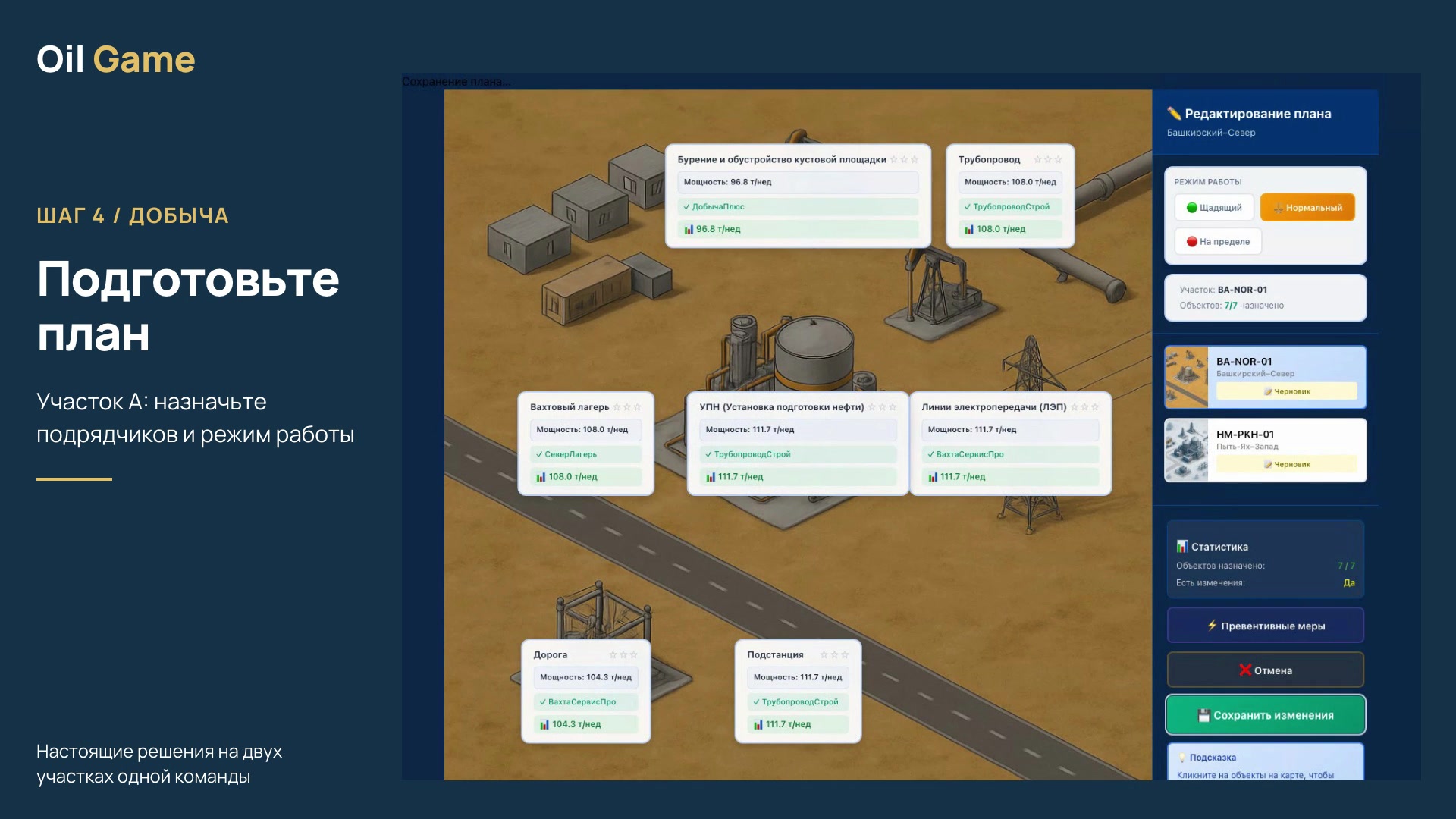Click the lightning icon on Превентивные меры
The image size is (1456, 819).
1212,626
